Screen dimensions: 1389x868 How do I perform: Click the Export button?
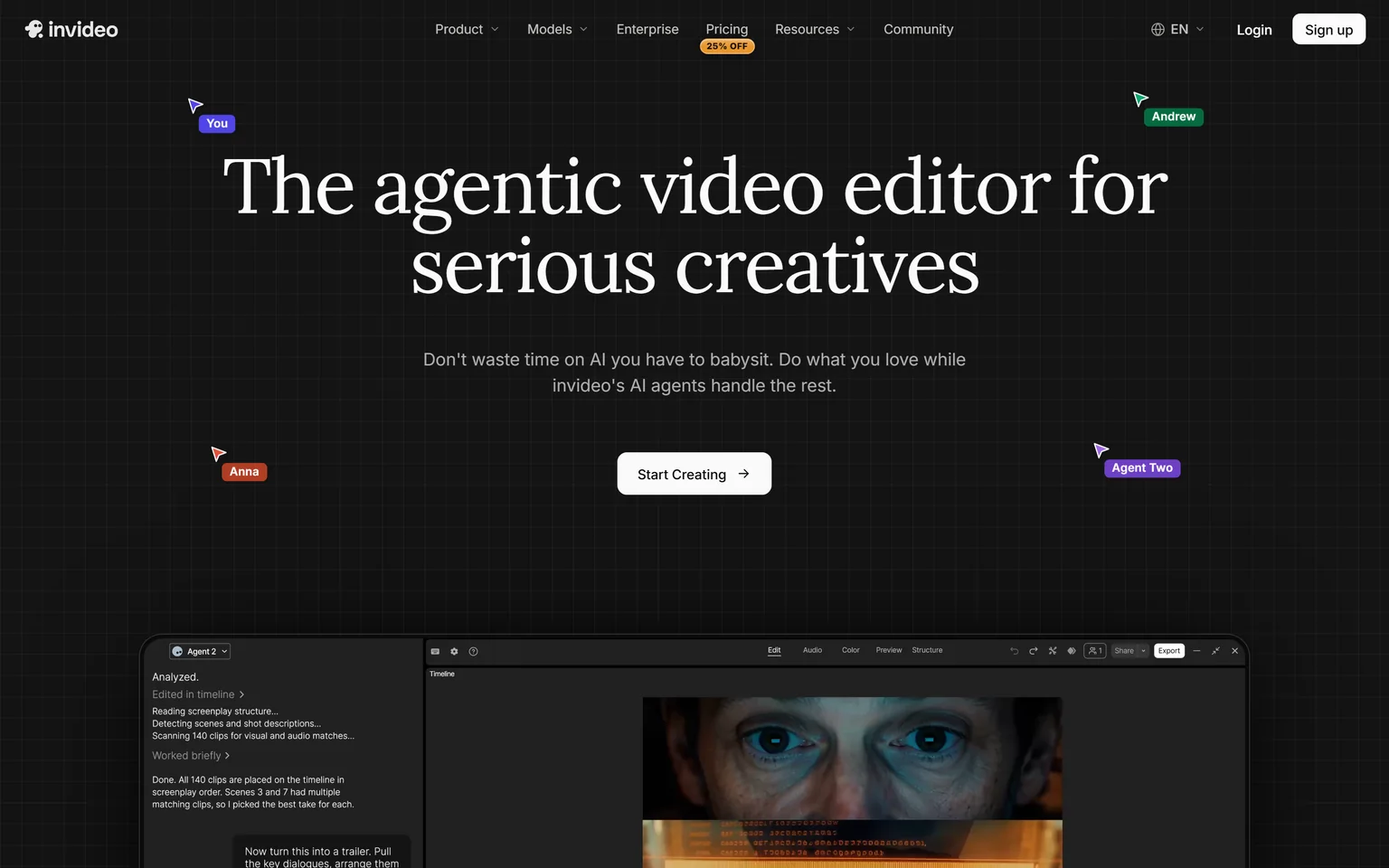(x=1169, y=651)
